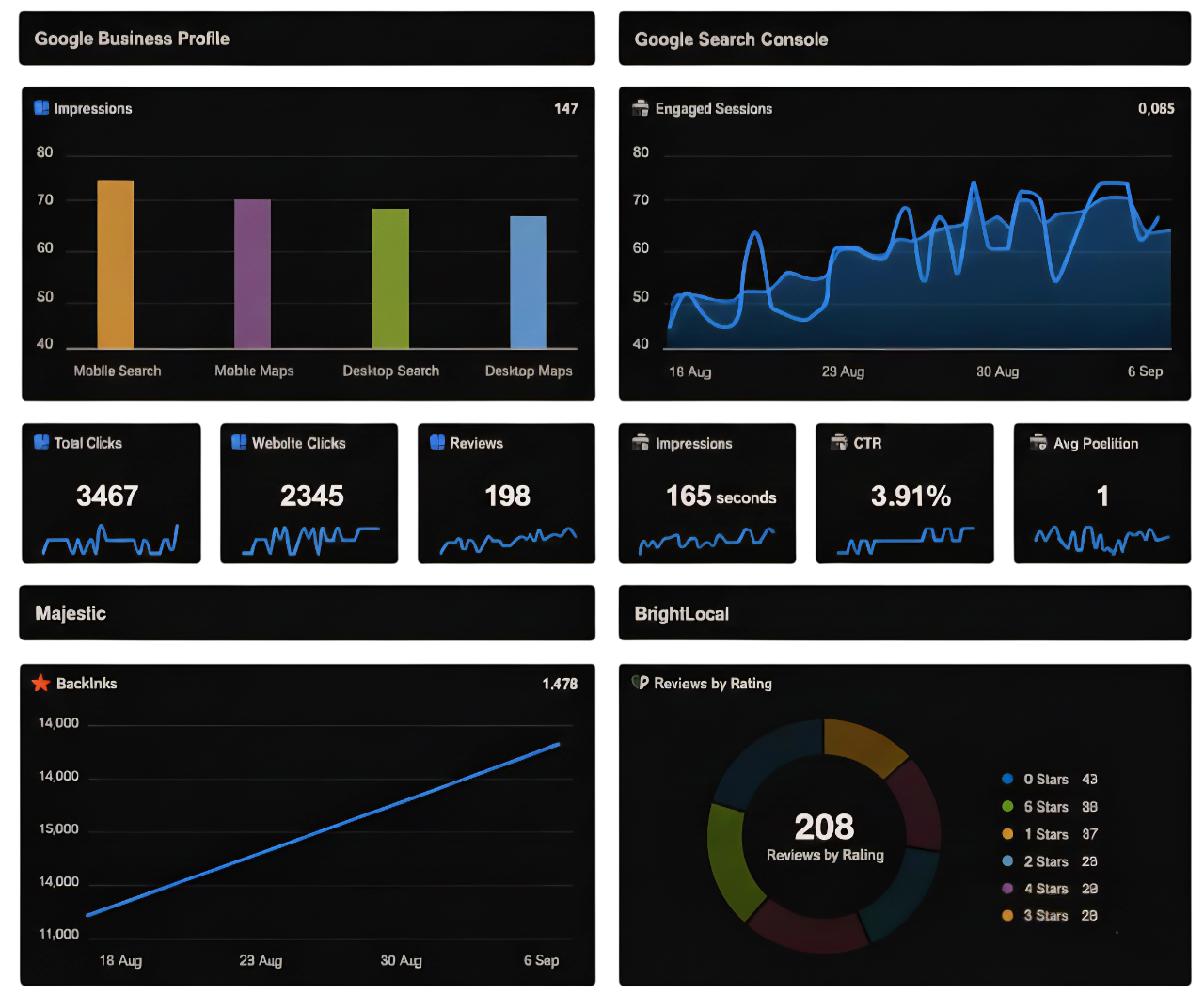
Task: Click the Total Clicks card icon
Action: pyautogui.click(x=41, y=442)
